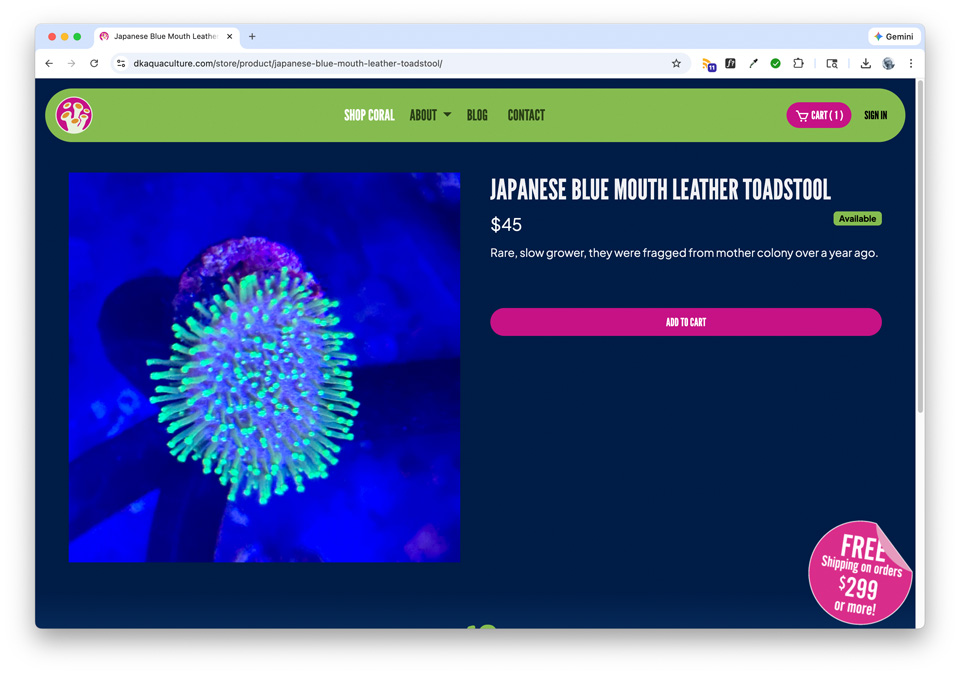Image resolution: width=960 pixels, height=675 pixels.
Task: Reload the page
Action: (94, 63)
